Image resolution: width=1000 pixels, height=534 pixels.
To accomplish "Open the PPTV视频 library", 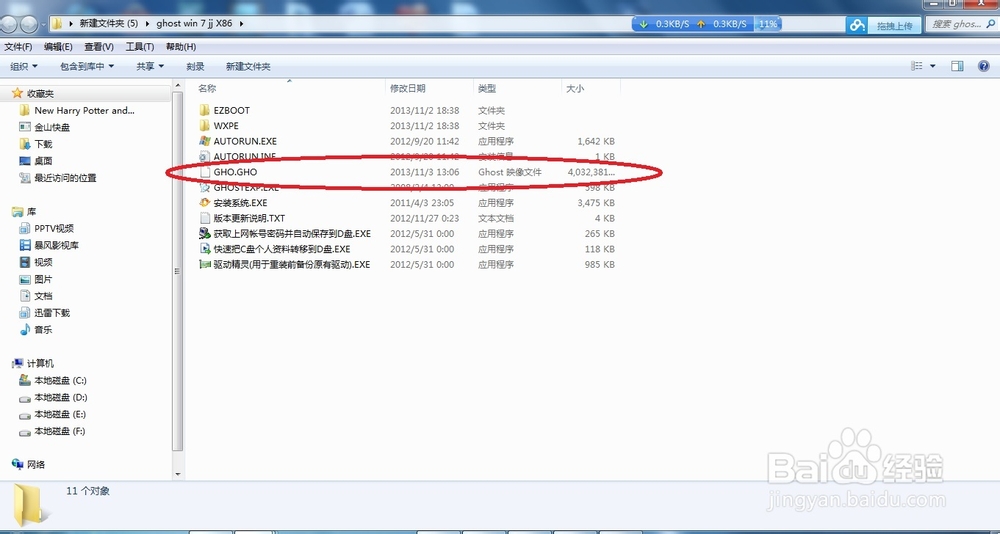I will [x=54, y=228].
